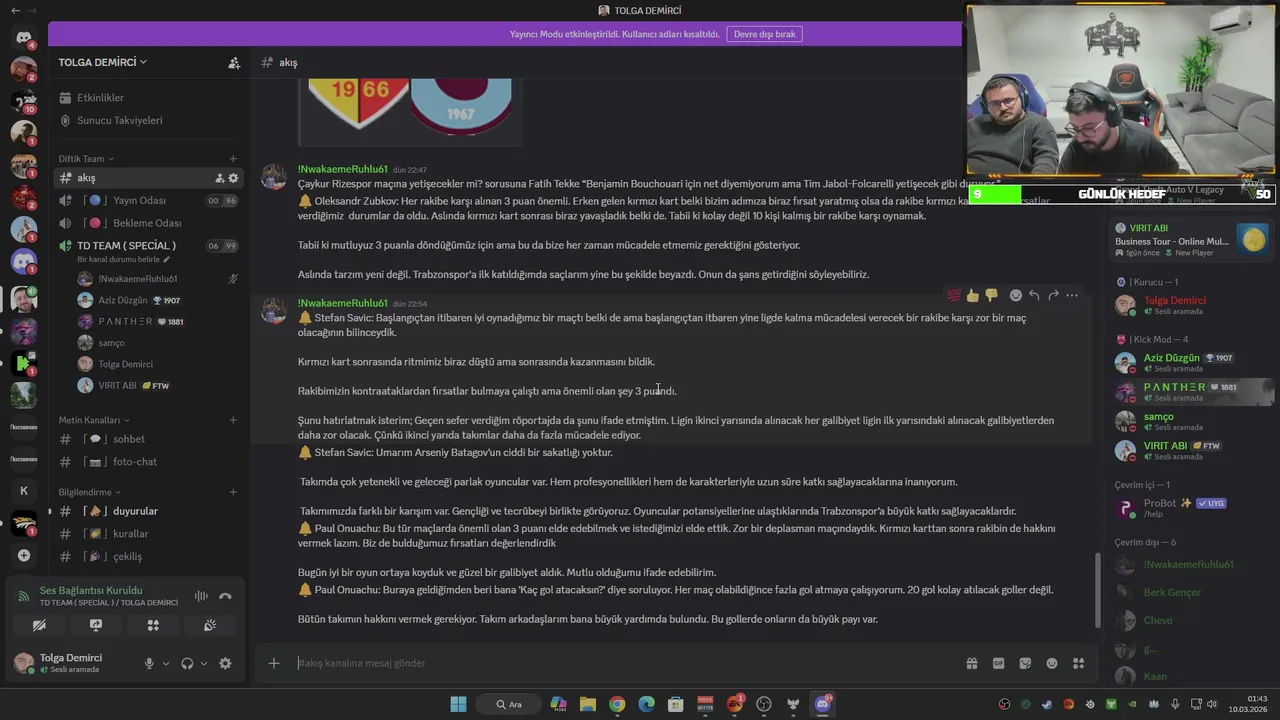Screen dimensions: 1280x720
Task: Forward the Stefan Savic message
Action: point(1053,295)
